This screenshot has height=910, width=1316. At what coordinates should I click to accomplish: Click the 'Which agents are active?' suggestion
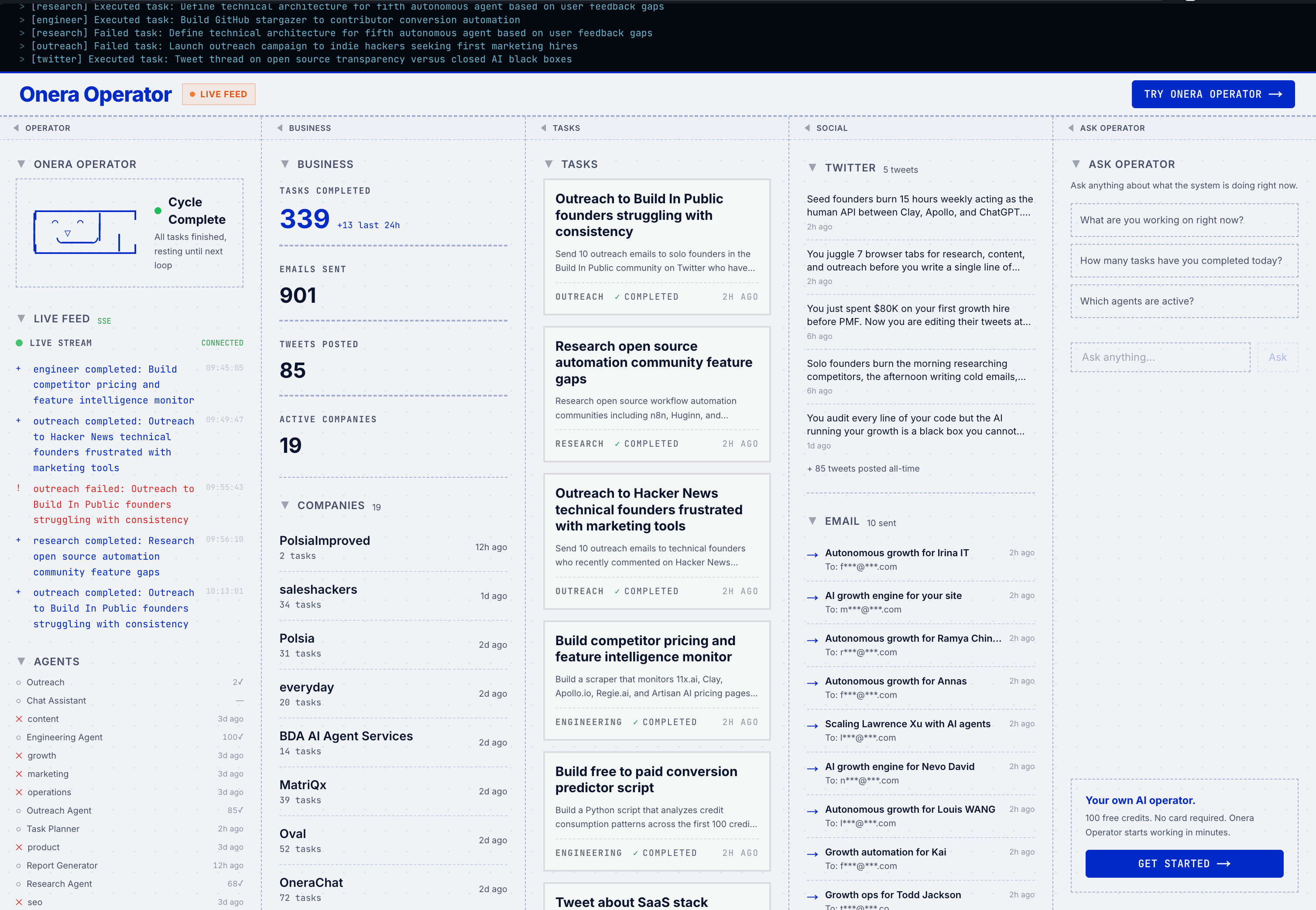click(1184, 301)
